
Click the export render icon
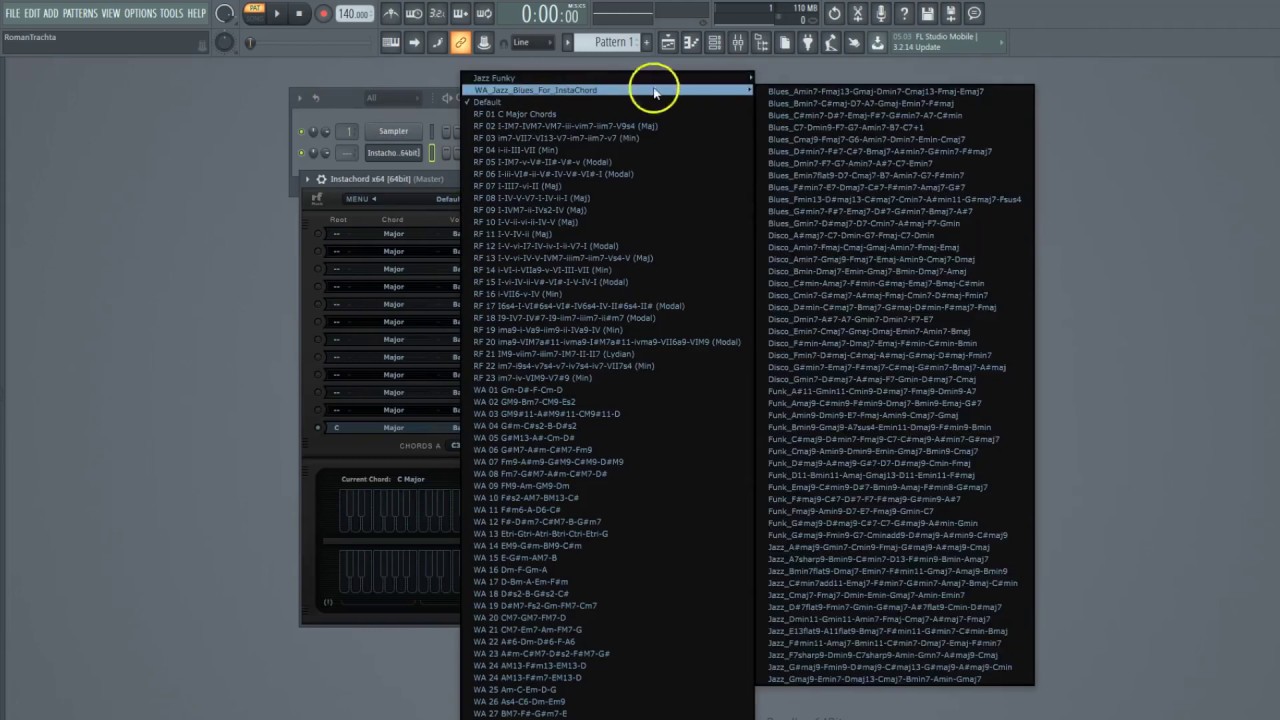pyautogui.click(x=951, y=14)
